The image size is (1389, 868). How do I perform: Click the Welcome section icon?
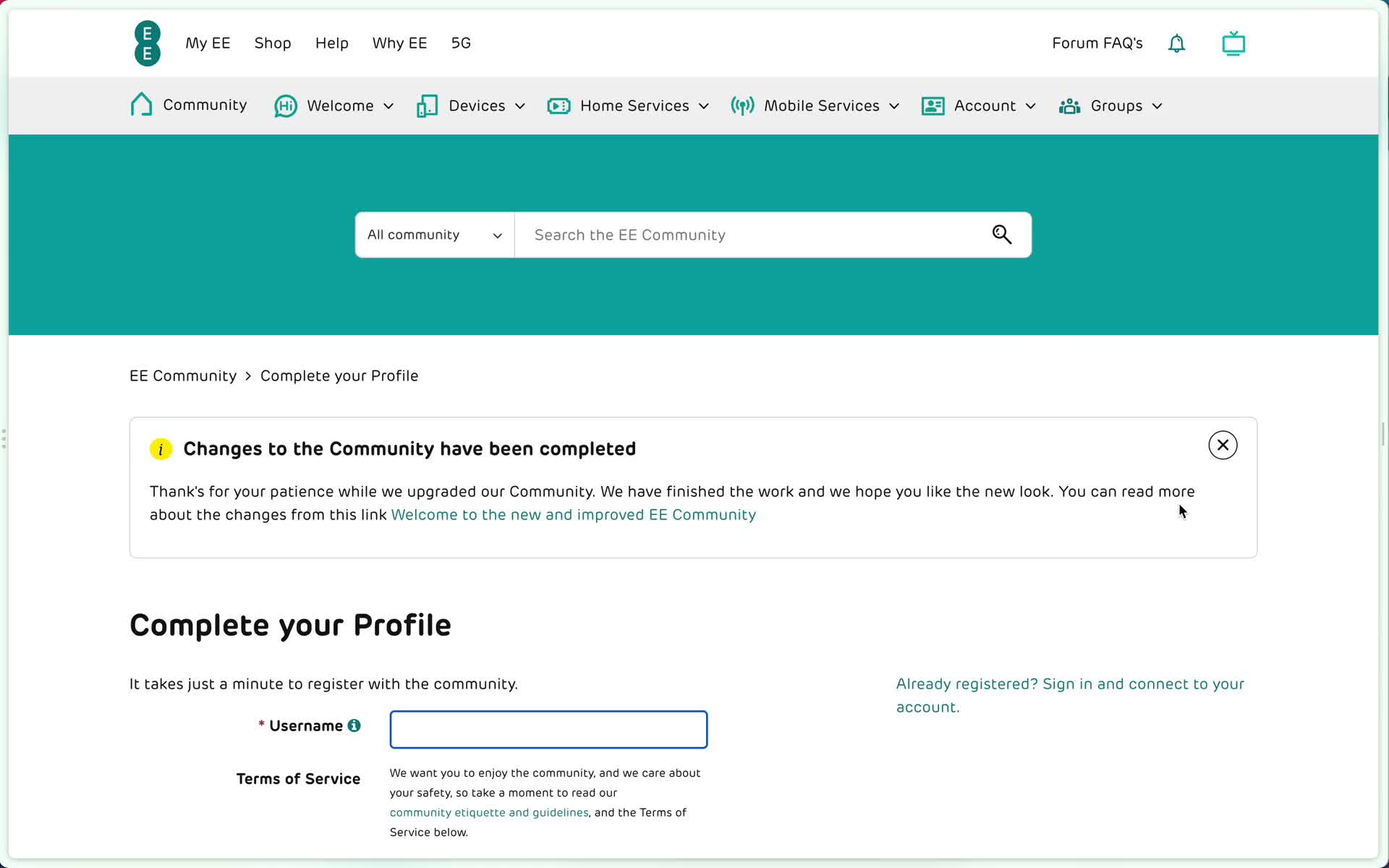point(284,105)
